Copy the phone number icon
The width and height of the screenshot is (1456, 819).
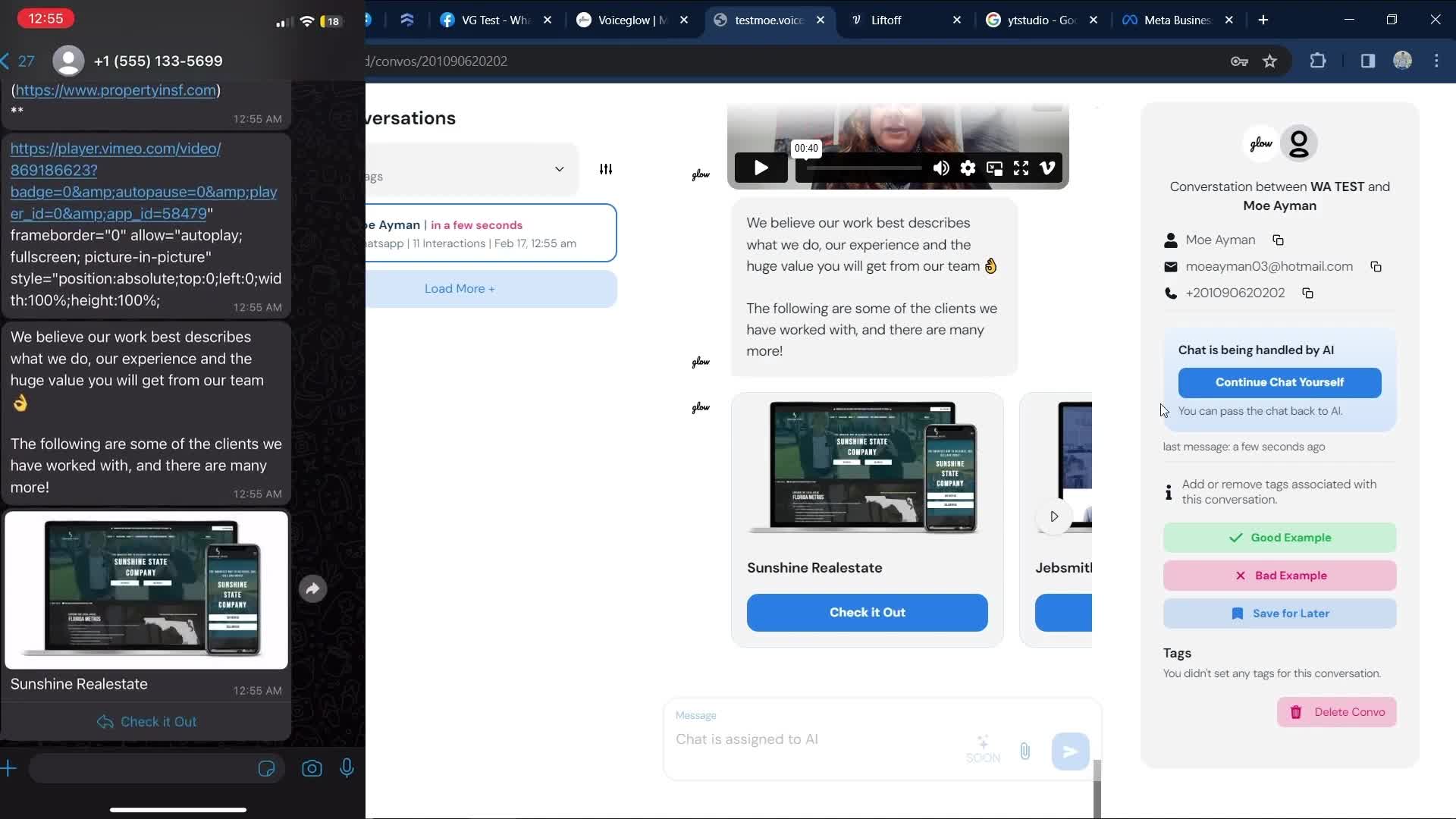1307,293
